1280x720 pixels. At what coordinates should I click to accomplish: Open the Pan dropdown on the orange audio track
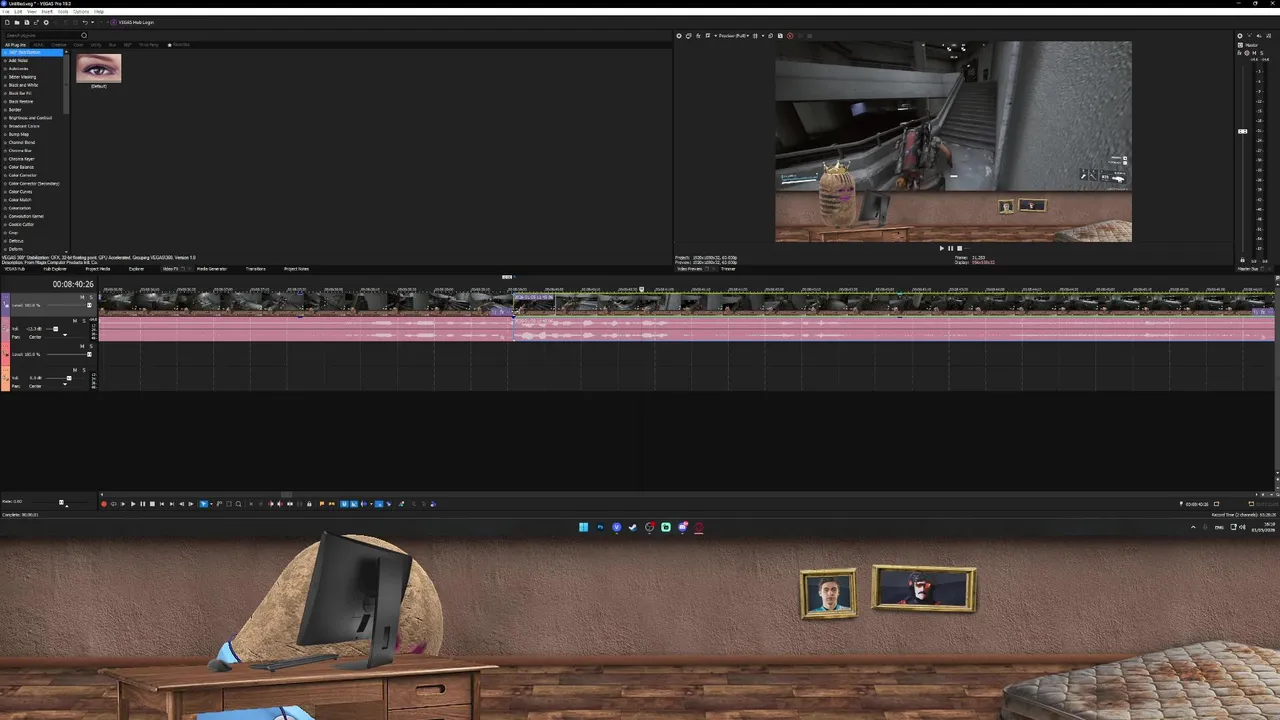[x=65, y=384]
